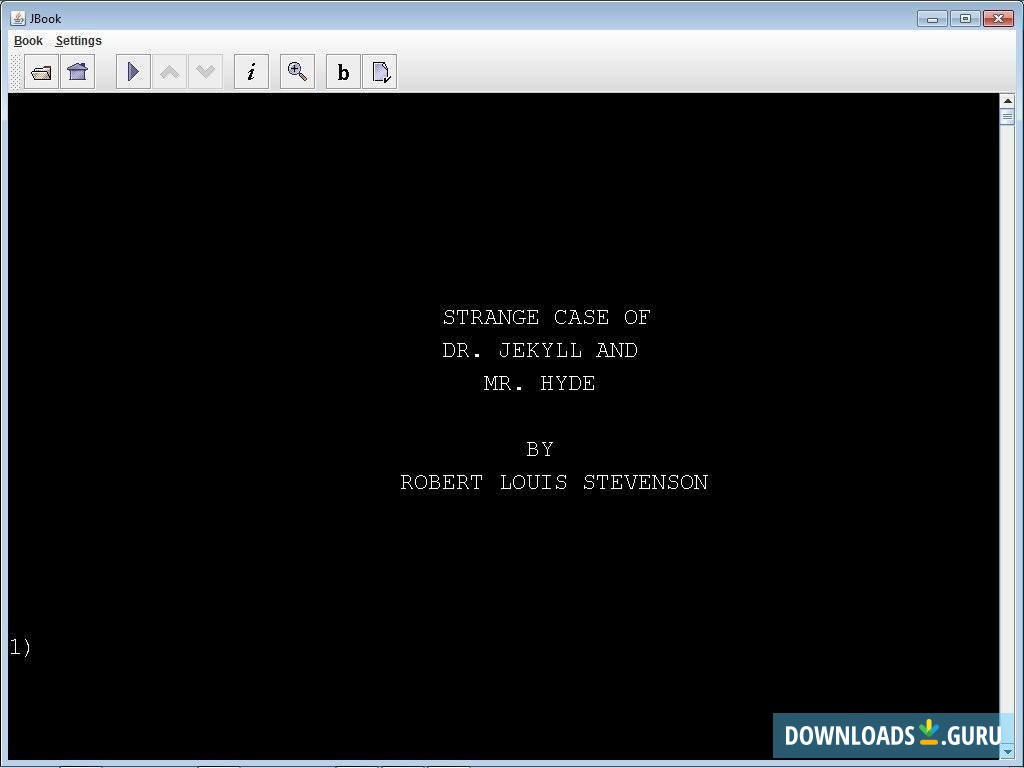1024x768 pixels.
Task: Minimize the JBook window
Action: tap(932, 18)
